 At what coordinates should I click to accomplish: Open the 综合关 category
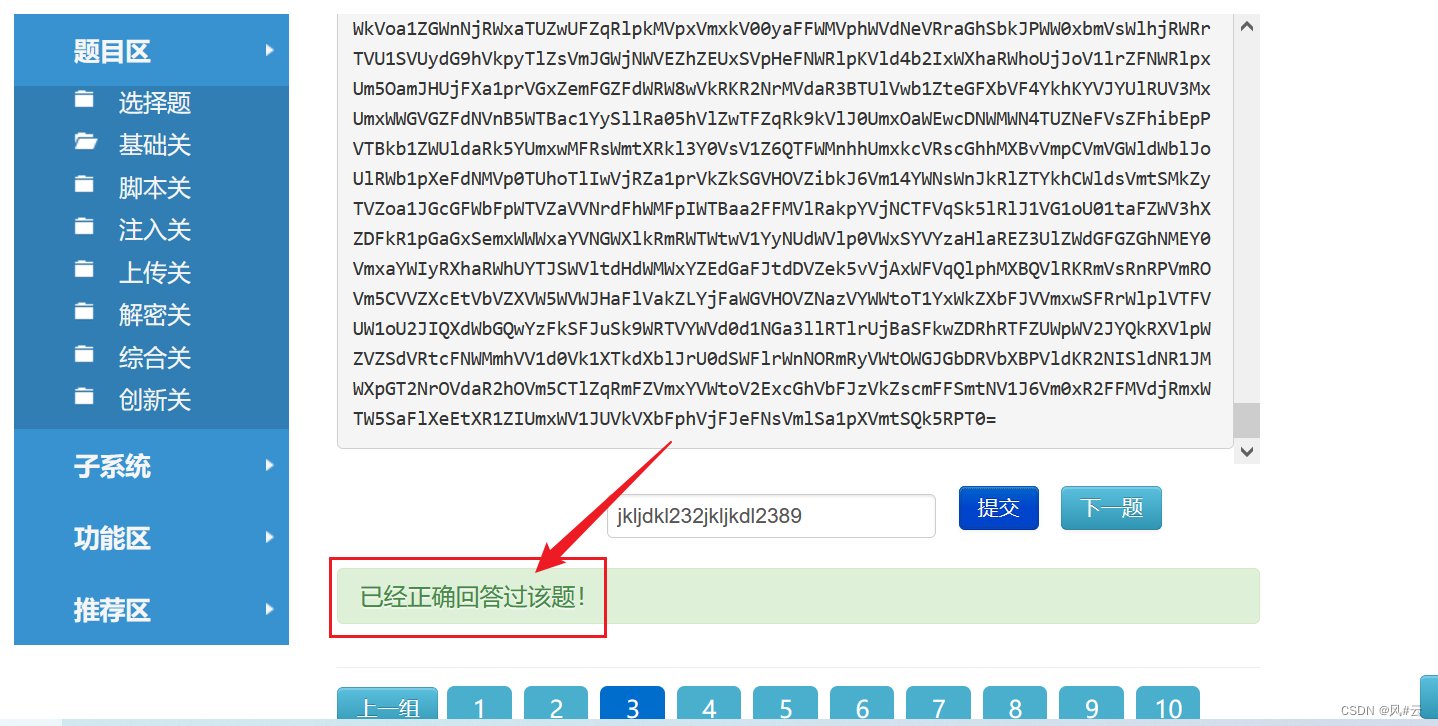[155, 357]
